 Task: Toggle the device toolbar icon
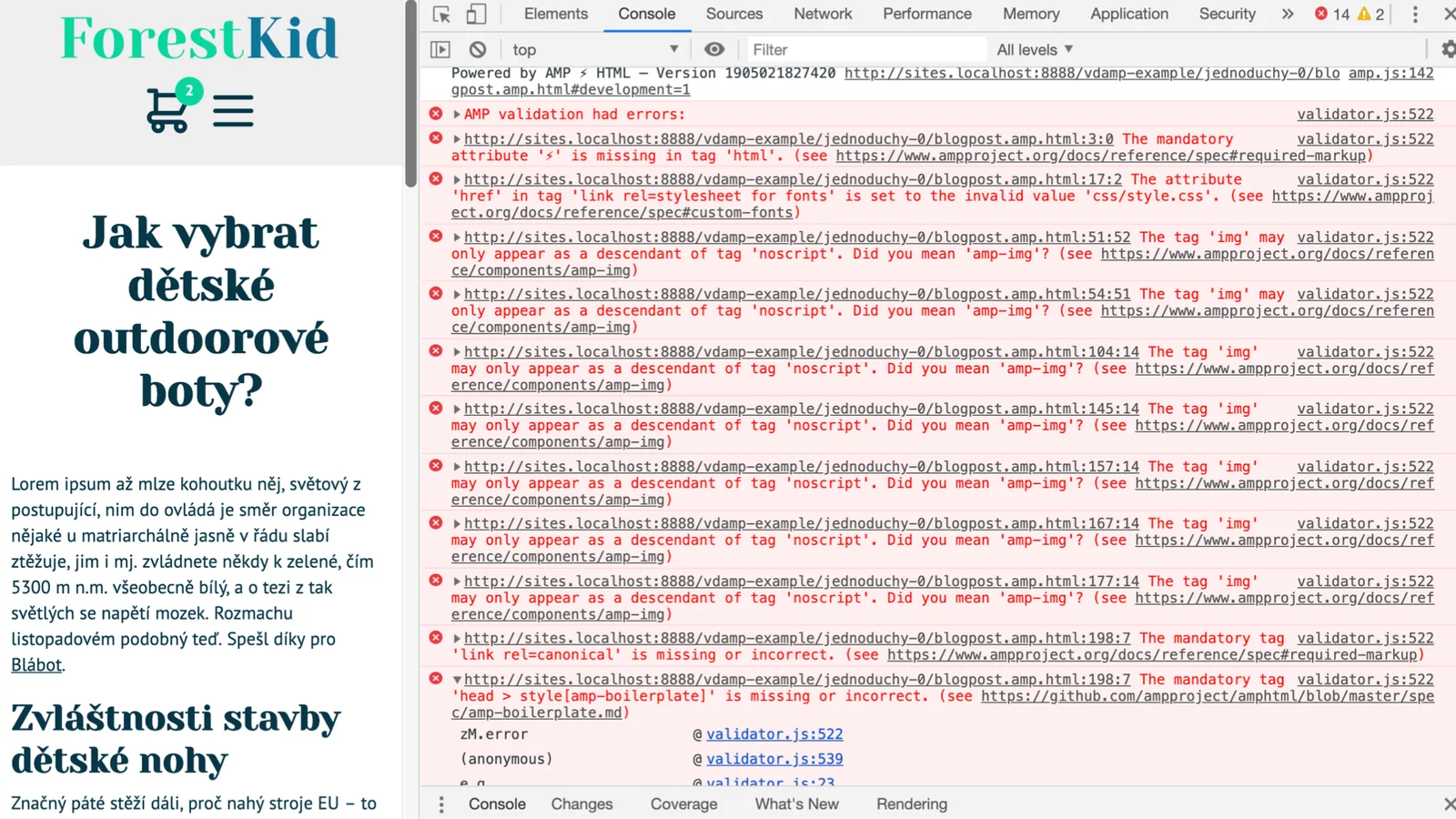click(x=476, y=15)
